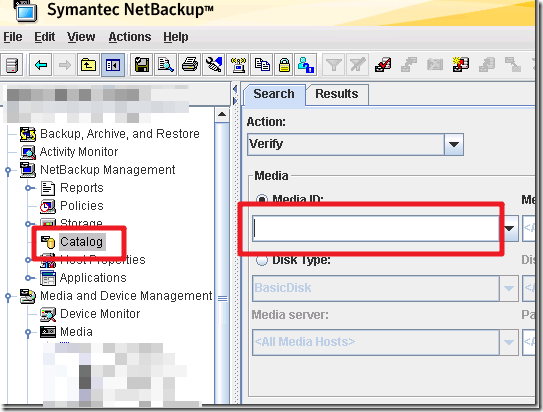The image size is (543, 412).
Task: Open the Actions menu
Action: tap(130, 37)
